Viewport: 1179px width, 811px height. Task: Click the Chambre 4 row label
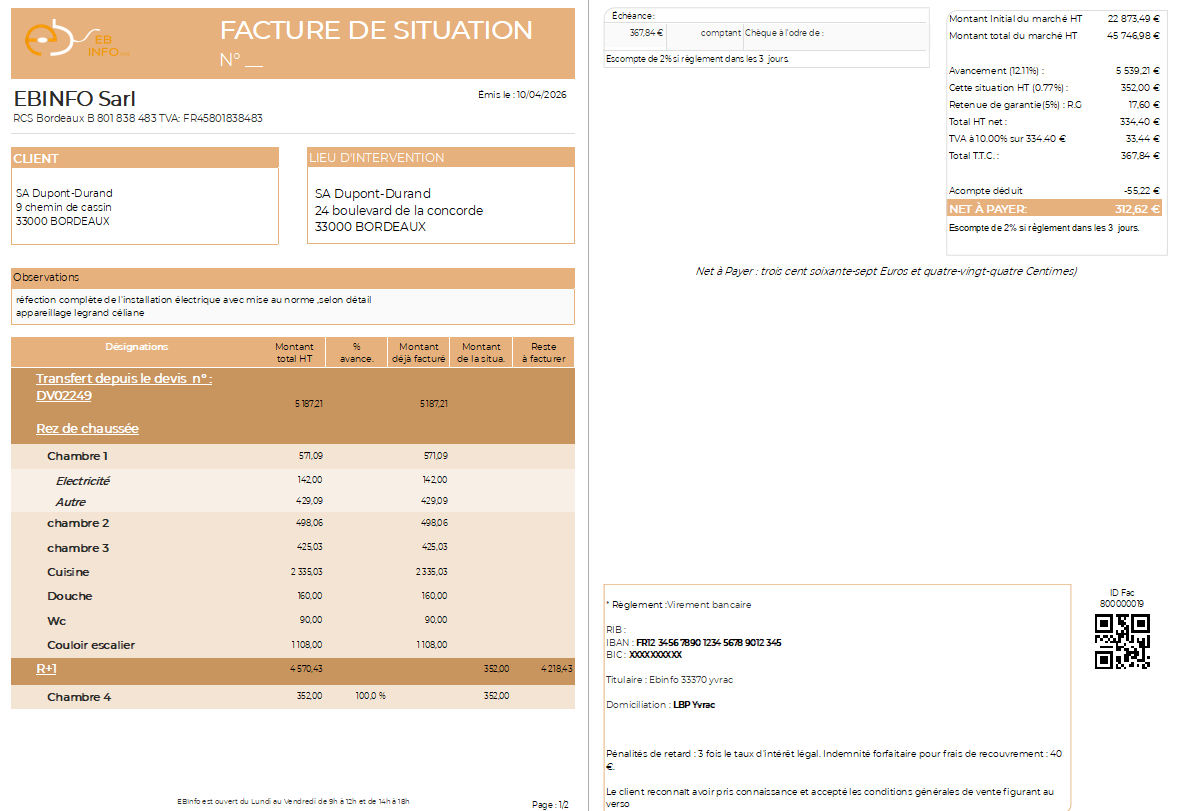79,697
